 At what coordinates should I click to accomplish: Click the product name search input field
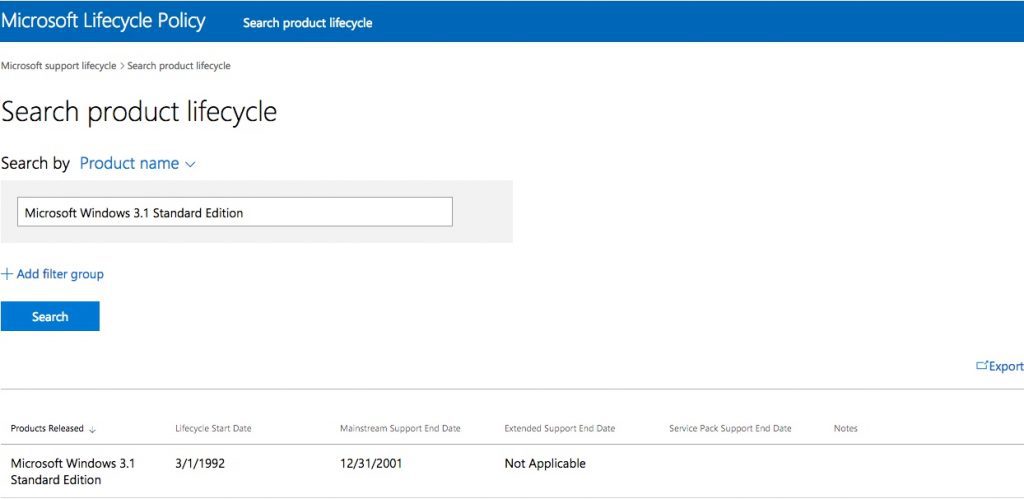tap(234, 212)
